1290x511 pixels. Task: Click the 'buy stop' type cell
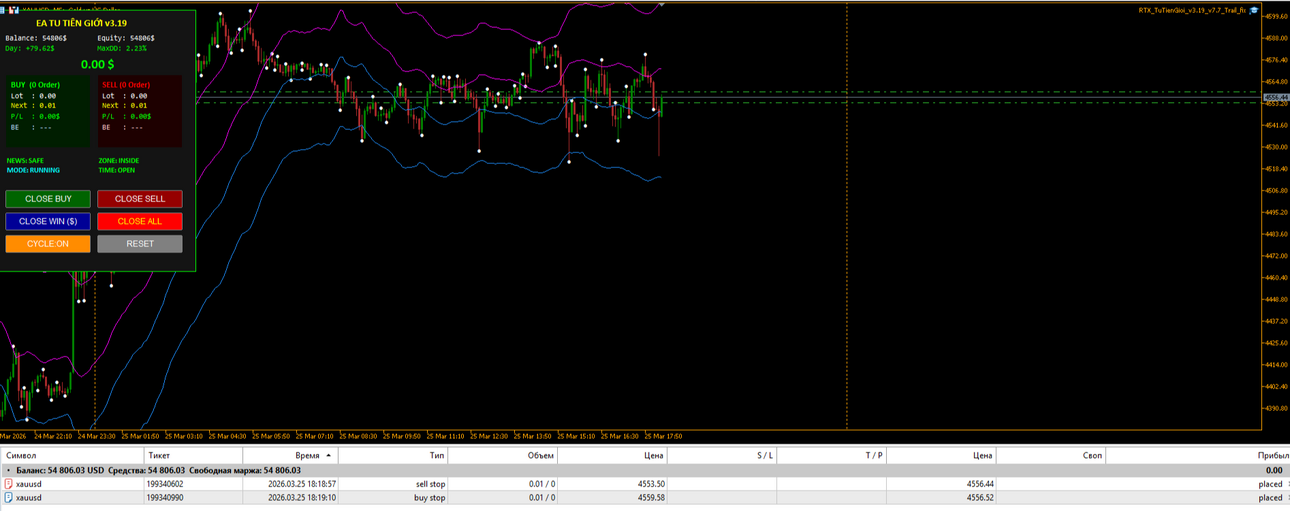431,497
